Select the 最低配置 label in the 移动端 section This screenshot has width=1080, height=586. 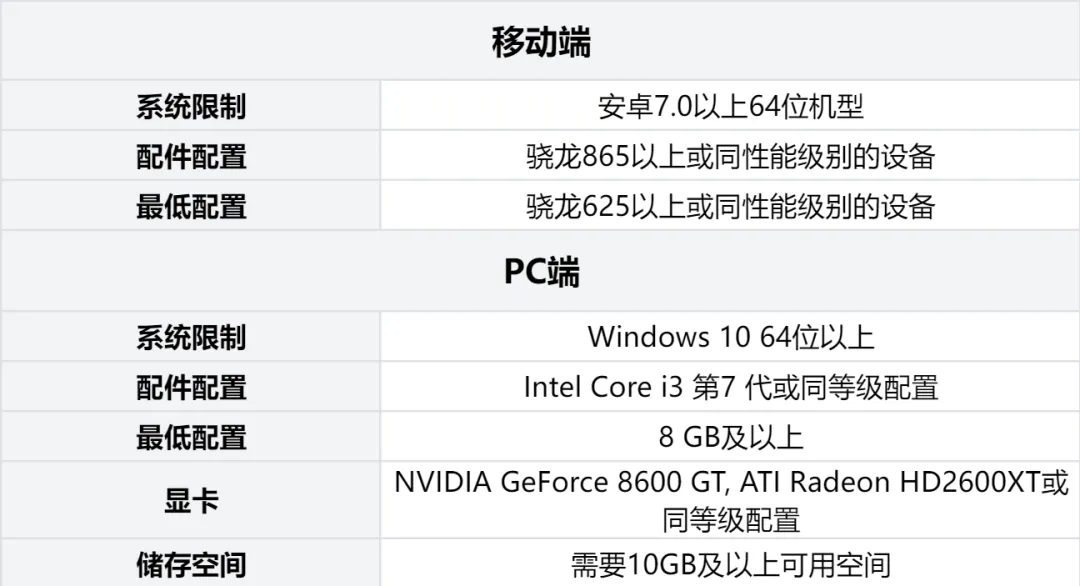point(191,207)
